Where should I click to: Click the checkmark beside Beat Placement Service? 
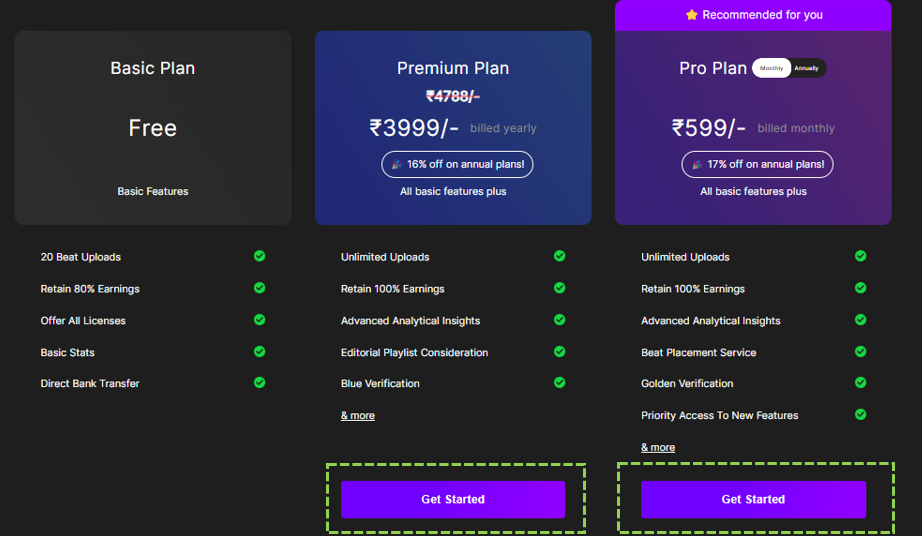[860, 352]
